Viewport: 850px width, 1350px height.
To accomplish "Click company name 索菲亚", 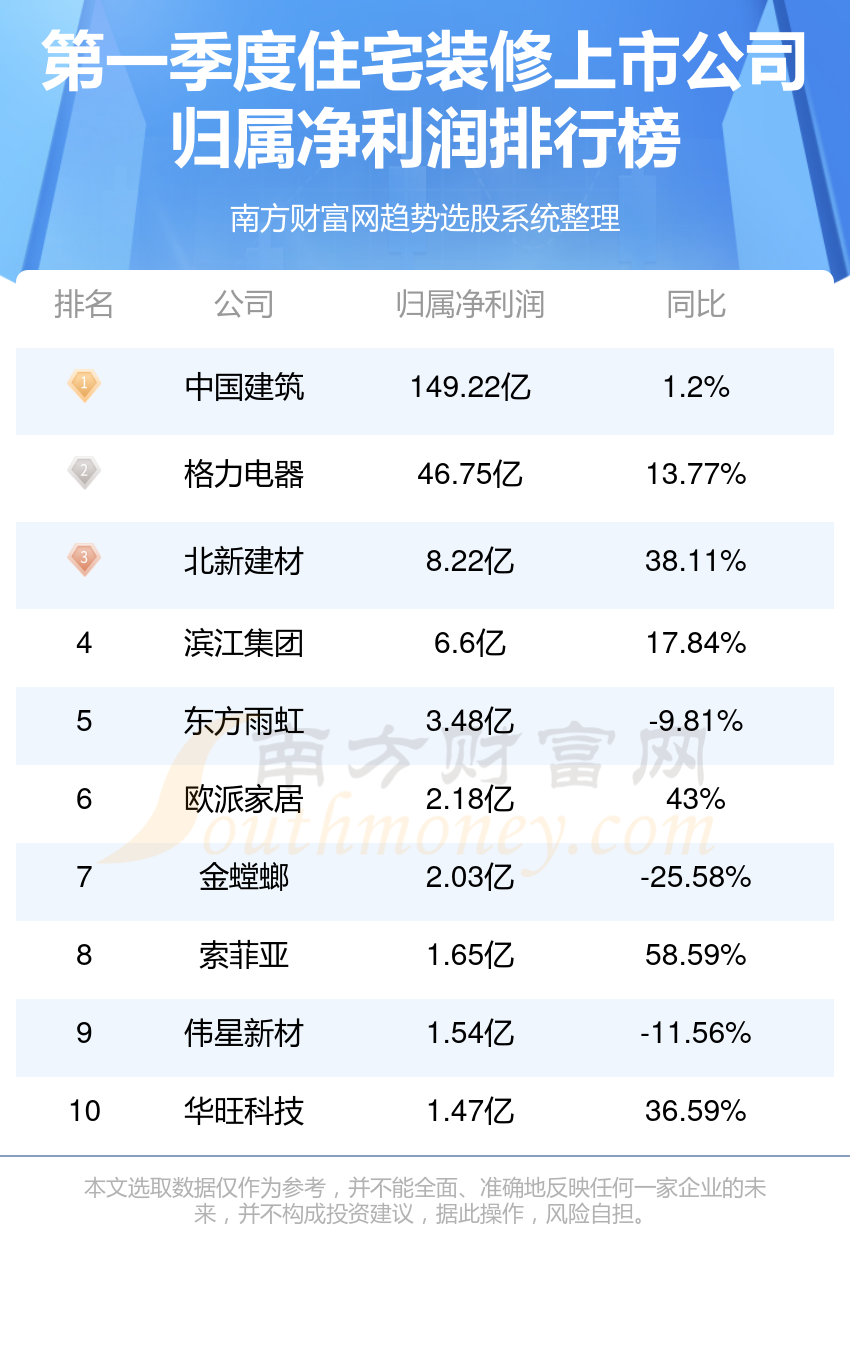I will pyautogui.click(x=244, y=955).
